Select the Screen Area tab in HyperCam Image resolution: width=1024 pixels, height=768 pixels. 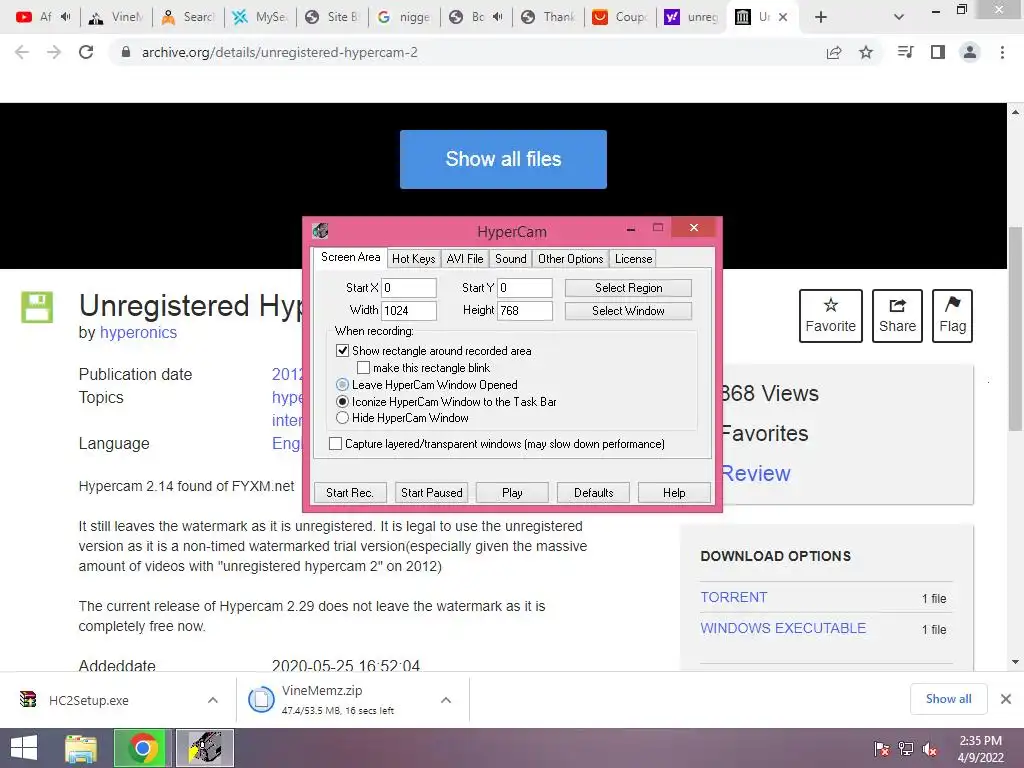pyautogui.click(x=350, y=257)
